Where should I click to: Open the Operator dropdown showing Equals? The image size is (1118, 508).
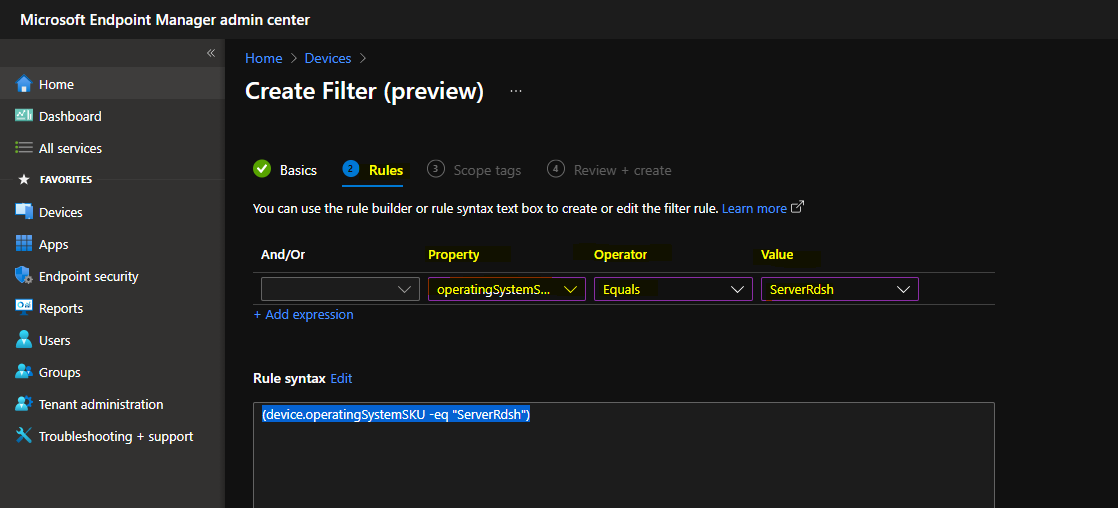(673, 289)
